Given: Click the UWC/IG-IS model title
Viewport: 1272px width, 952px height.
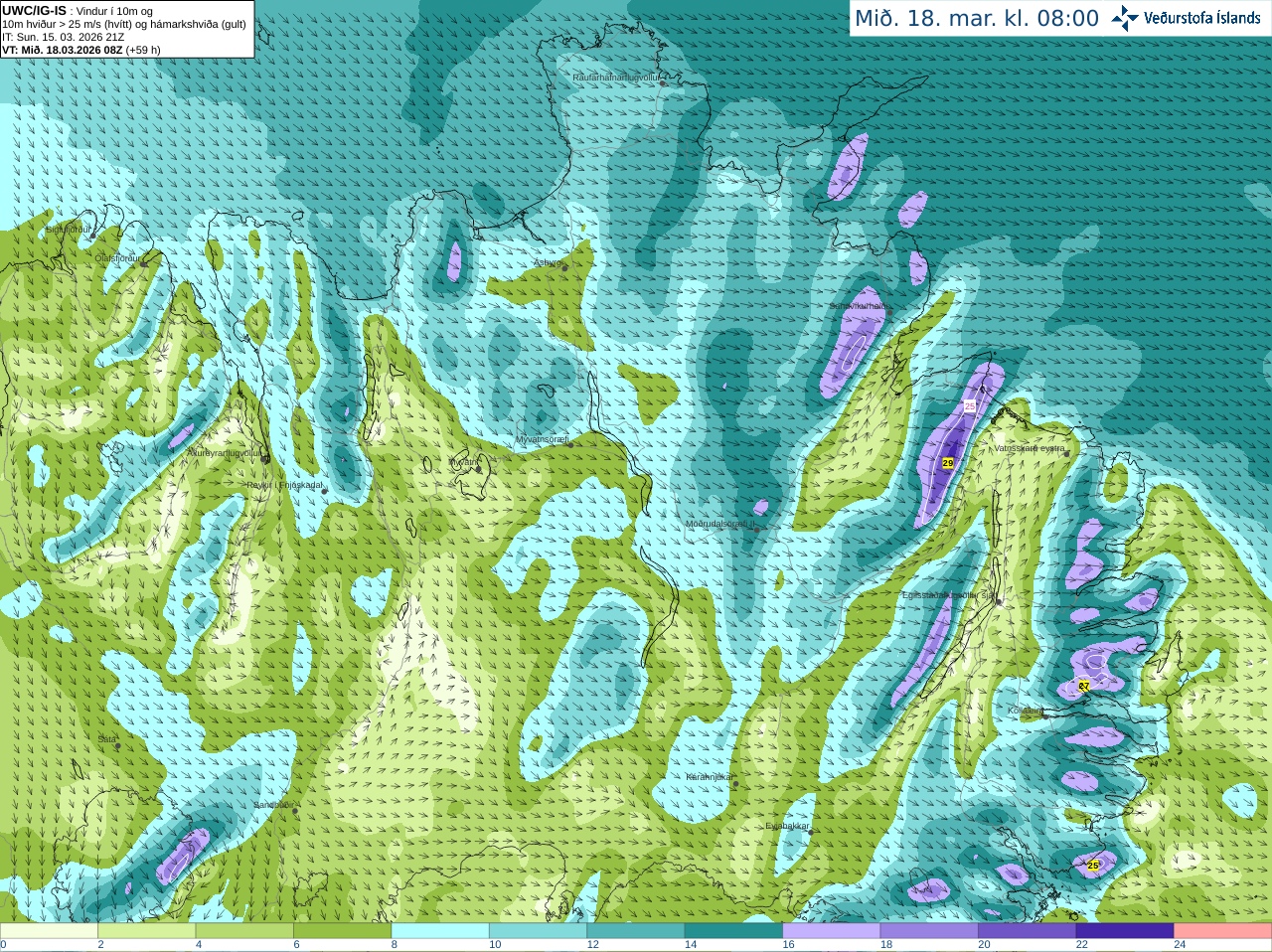Looking at the screenshot, I should click(x=34, y=11).
